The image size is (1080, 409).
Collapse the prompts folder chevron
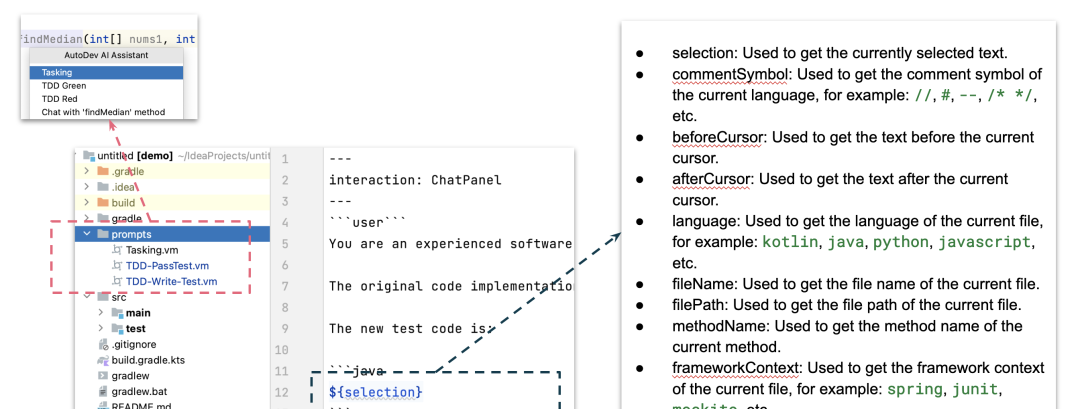click(x=86, y=234)
